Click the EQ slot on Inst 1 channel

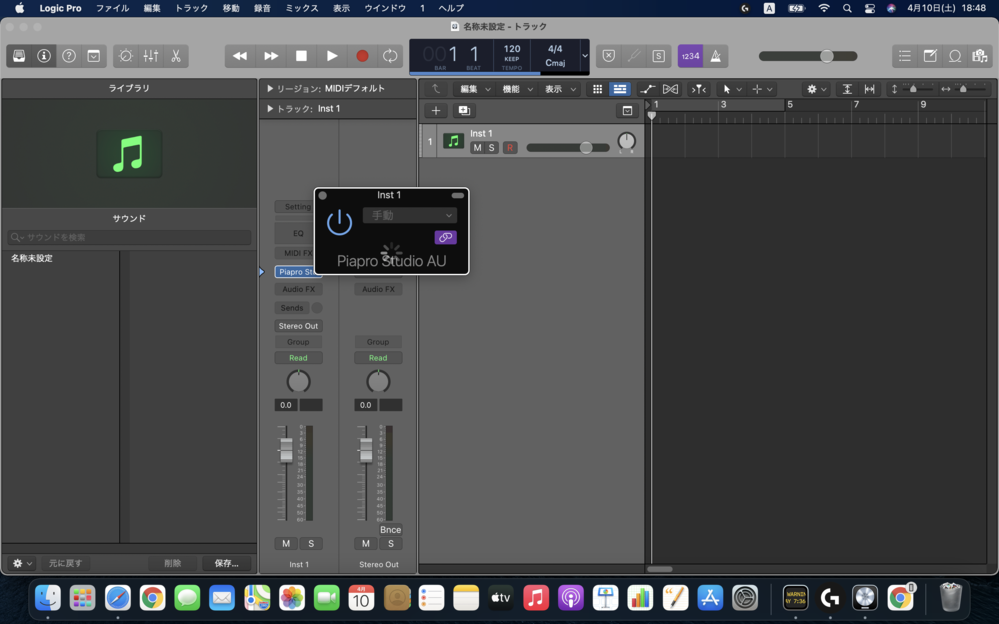point(298,233)
